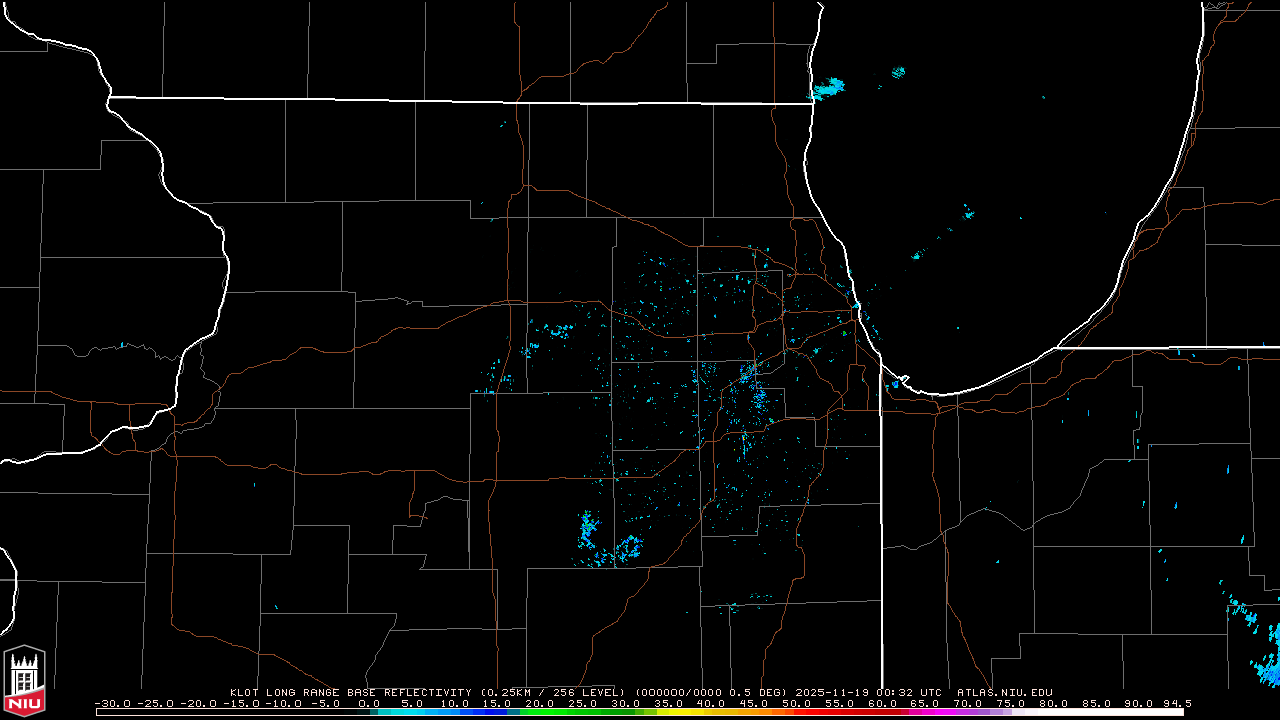
Task: Click the -30.0 label on the scale
Action: click(x=112, y=703)
